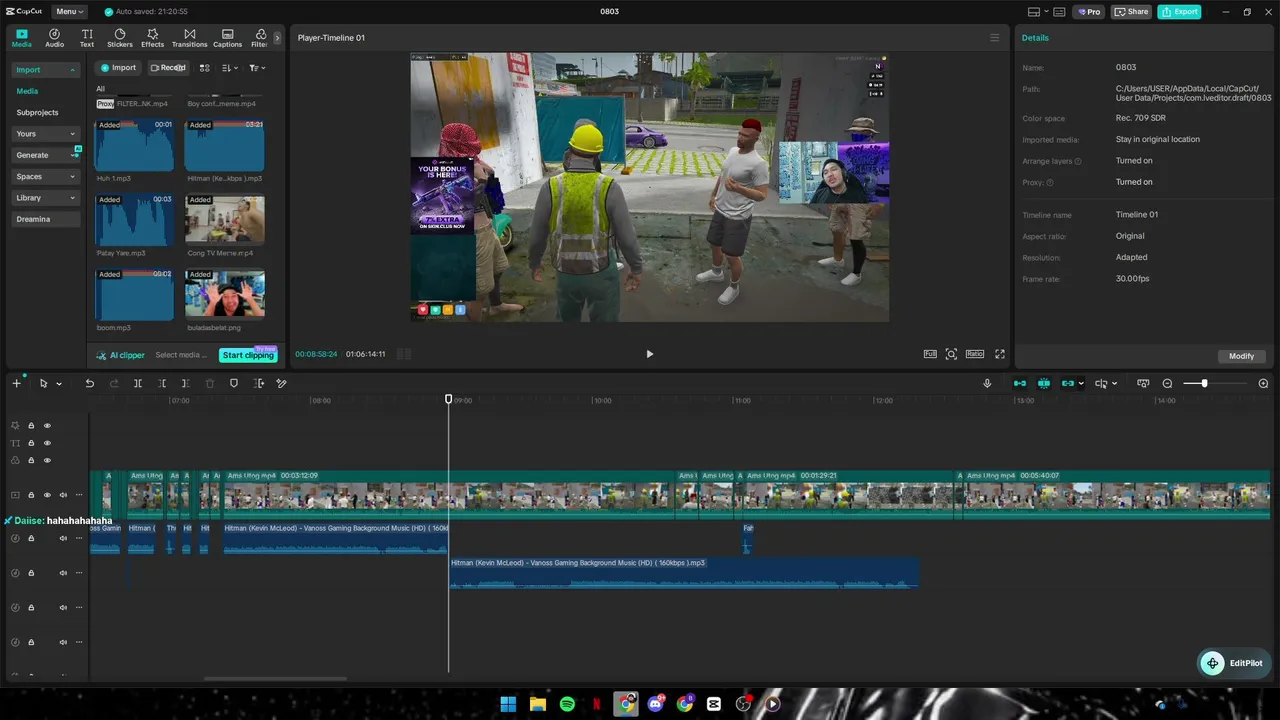
Task: Click the Record button
Action: pos(168,68)
